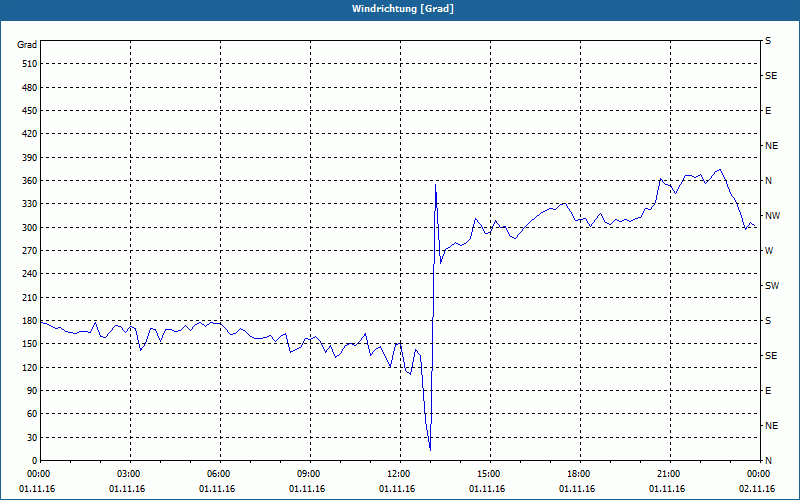This screenshot has height=500, width=800.
Task: Select the 450 degree axis label
Action: coord(30,111)
